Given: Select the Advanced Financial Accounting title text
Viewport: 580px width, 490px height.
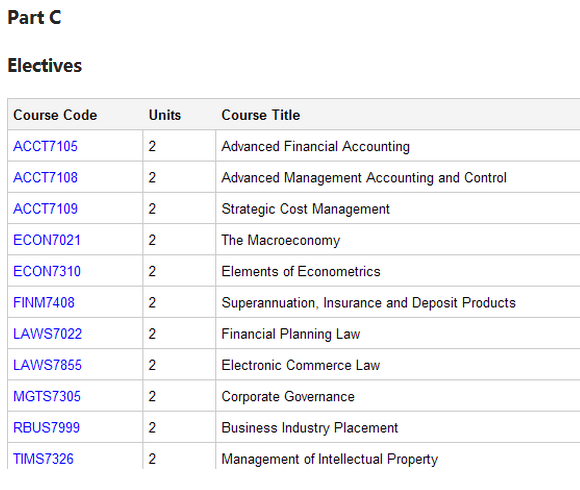Looking at the screenshot, I should pyautogui.click(x=316, y=146).
